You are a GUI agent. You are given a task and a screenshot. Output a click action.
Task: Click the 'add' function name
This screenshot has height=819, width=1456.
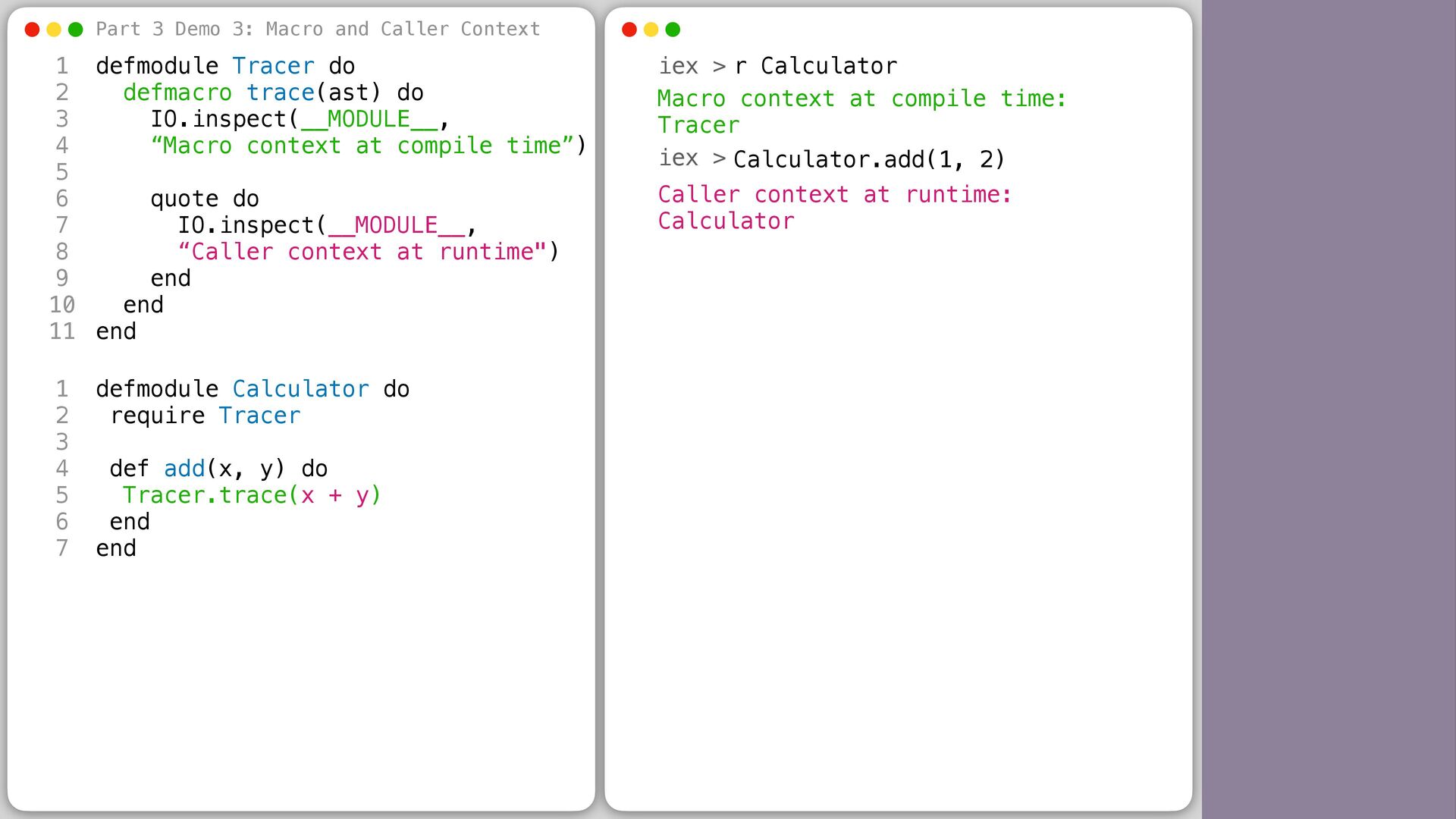184,469
